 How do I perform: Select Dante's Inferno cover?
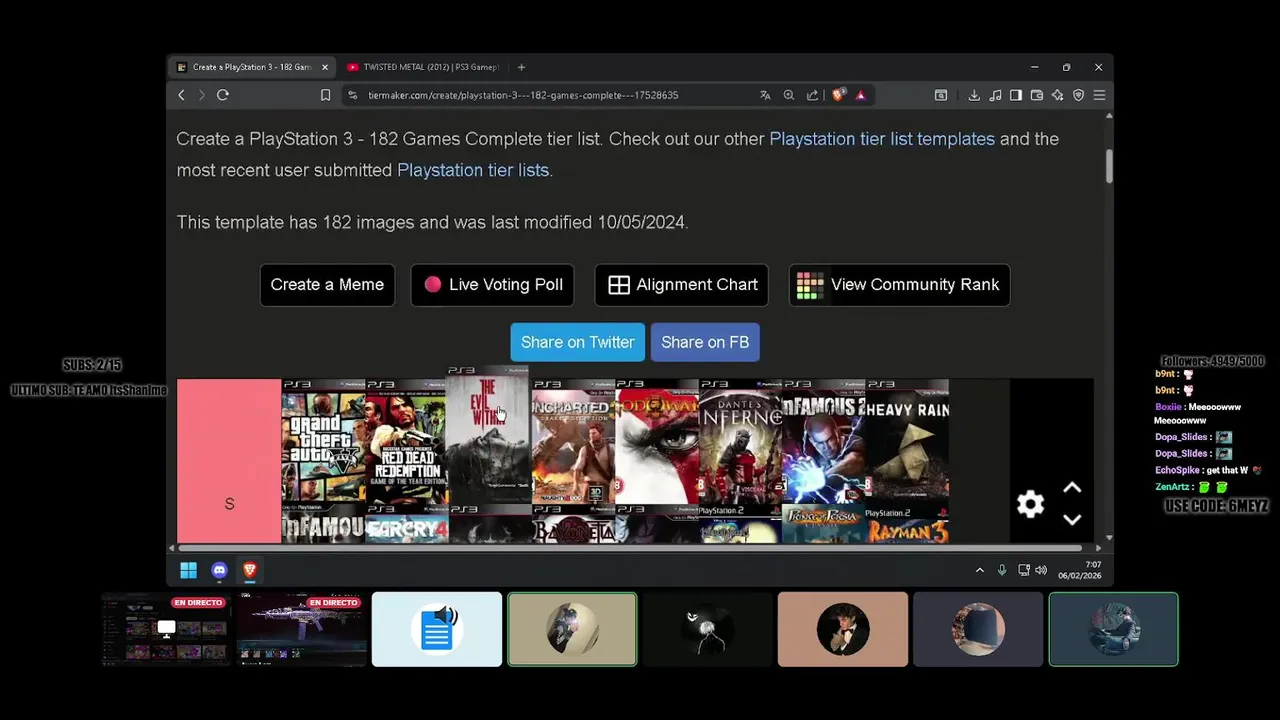point(740,440)
